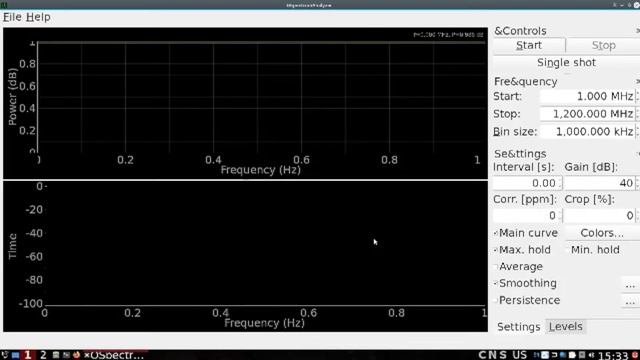
Task: Click the US keyboard layout indicator
Action: pyautogui.click(x=520, y=355)
